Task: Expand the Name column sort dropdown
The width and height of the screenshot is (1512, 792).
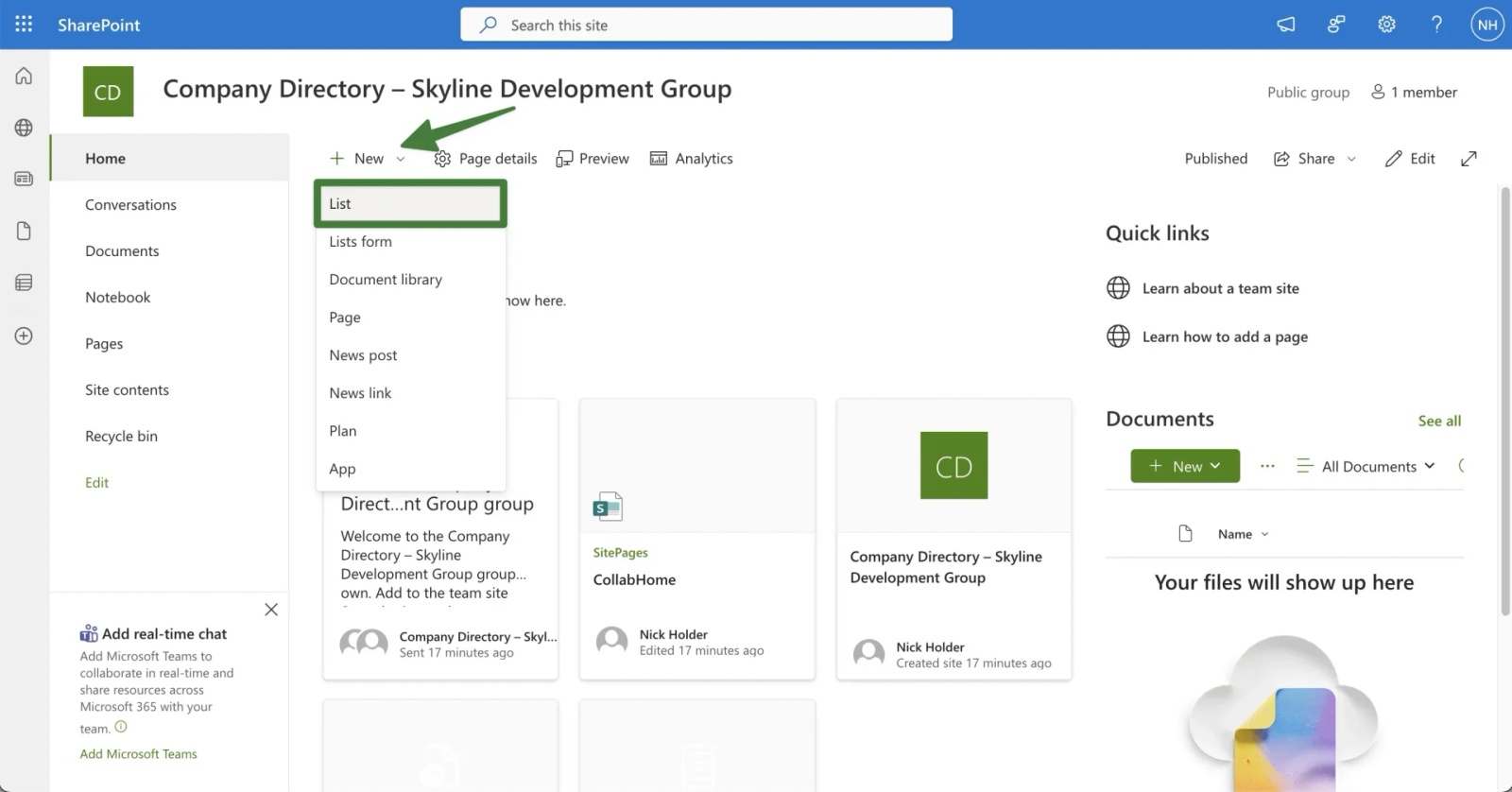Action: click(1265, 534)
